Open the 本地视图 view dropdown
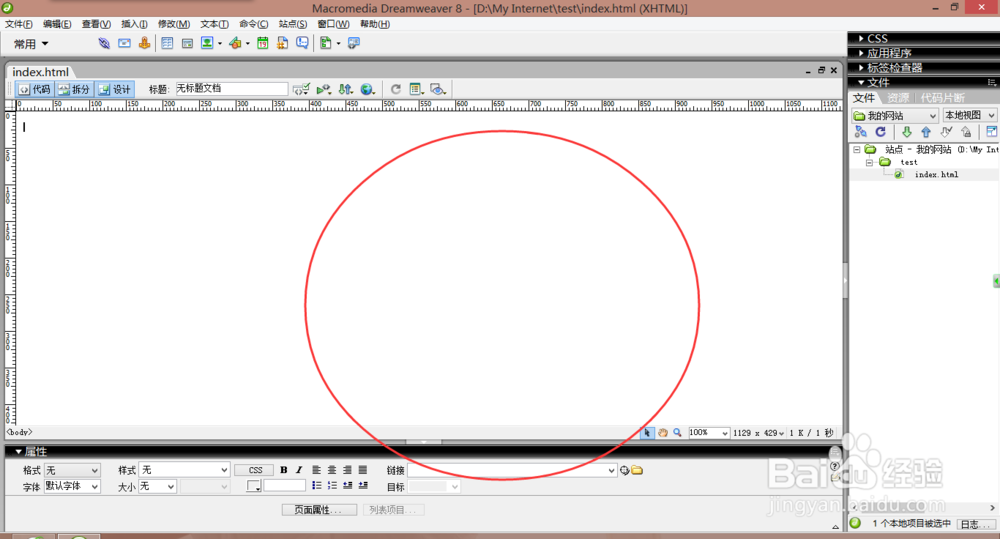This screenshot has width=1000, height=539. 969,115
